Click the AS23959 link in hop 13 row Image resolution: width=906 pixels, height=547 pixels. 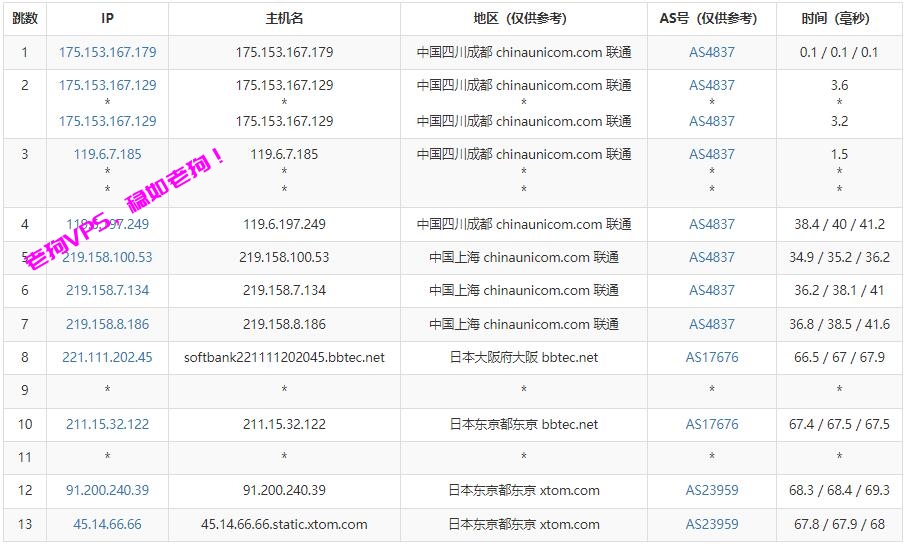711,524
